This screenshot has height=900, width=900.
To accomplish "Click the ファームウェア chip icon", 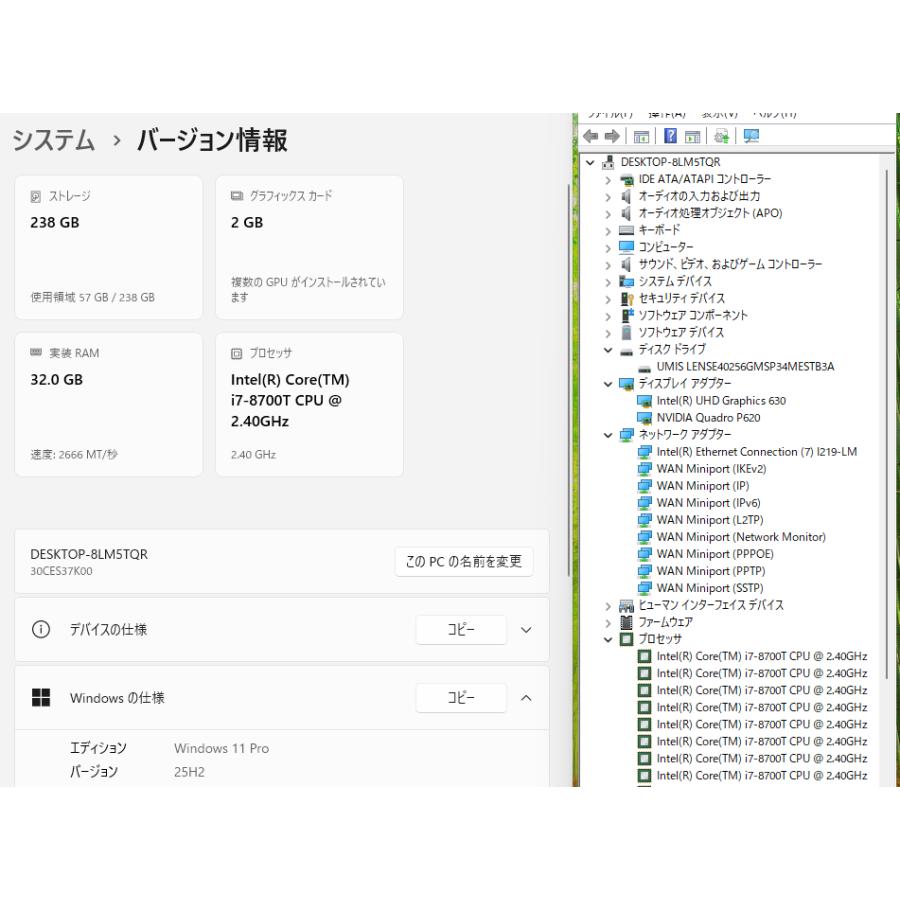I will (626, 622).
